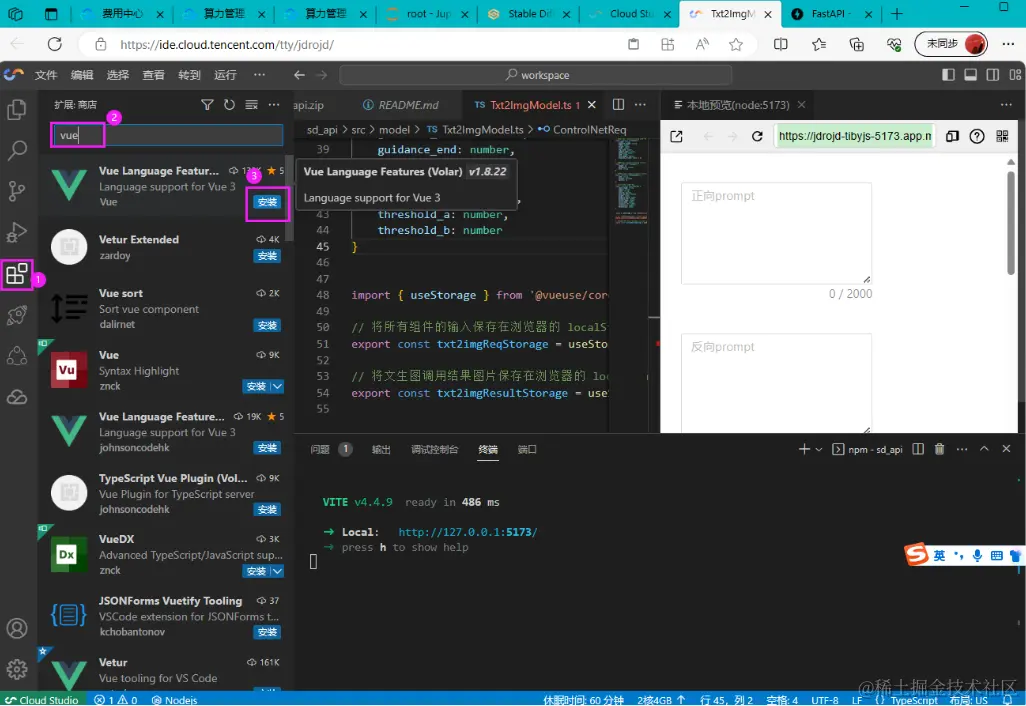Screen dimensions: 1026x706
Task: Open Source Control view in activity bar
Action: pos(17,191)
